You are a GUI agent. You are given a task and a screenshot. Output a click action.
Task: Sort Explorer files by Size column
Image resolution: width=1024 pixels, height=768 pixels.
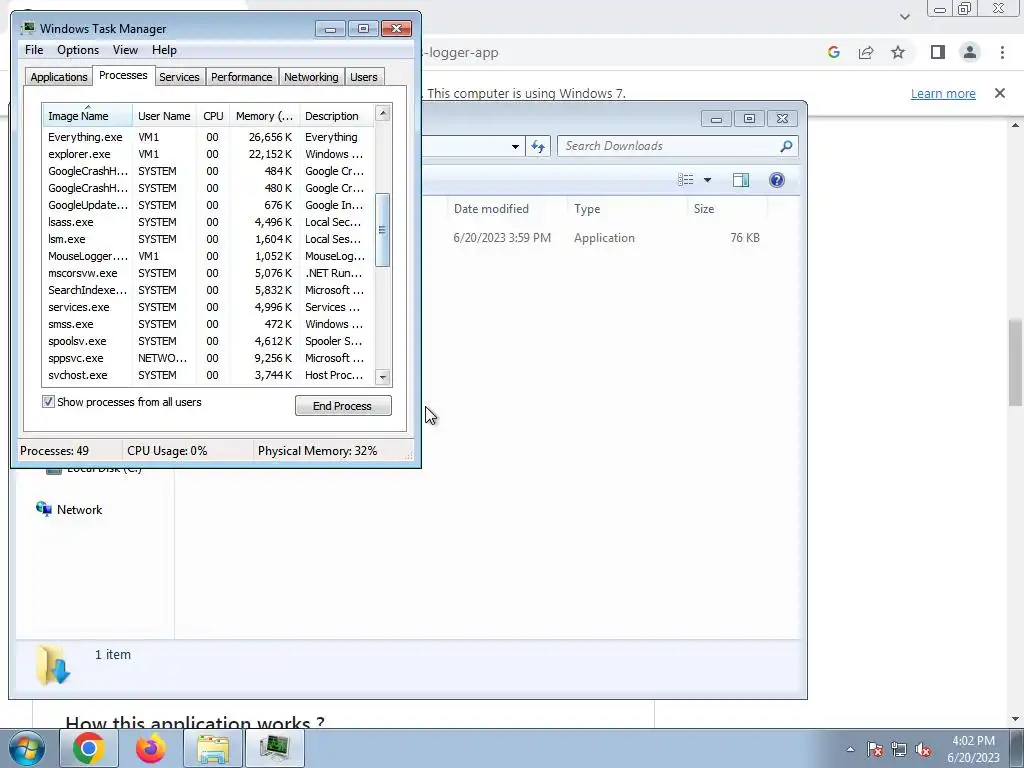point(727,209)
